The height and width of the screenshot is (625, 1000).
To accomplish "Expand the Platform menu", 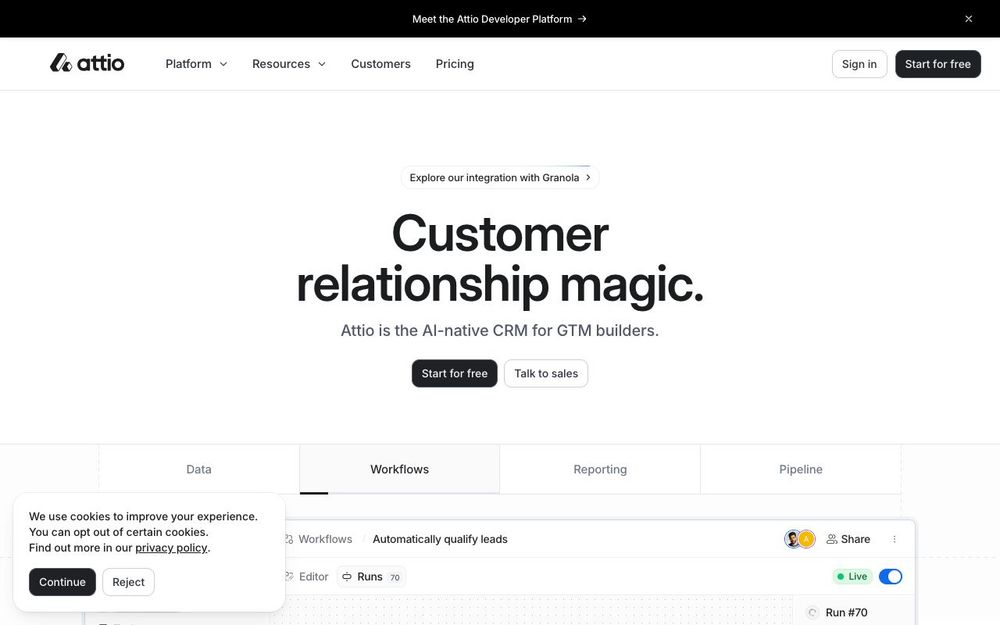I will click(x=196, y=64).
